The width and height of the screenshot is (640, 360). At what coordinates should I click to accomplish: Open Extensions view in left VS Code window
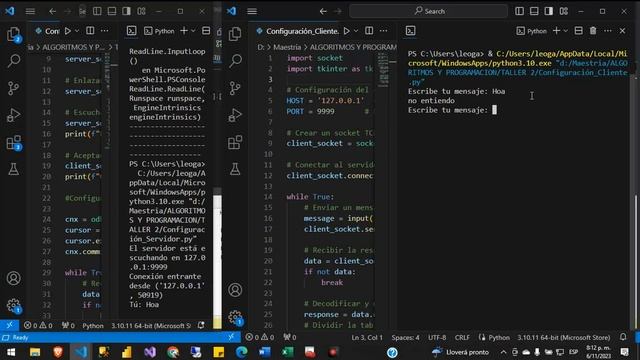[13, 142]
